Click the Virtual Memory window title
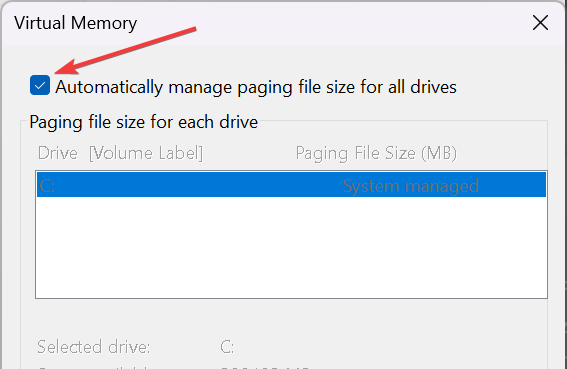Image resolution: width=567 pixels, height=369 pixels. tap(76, 24)
